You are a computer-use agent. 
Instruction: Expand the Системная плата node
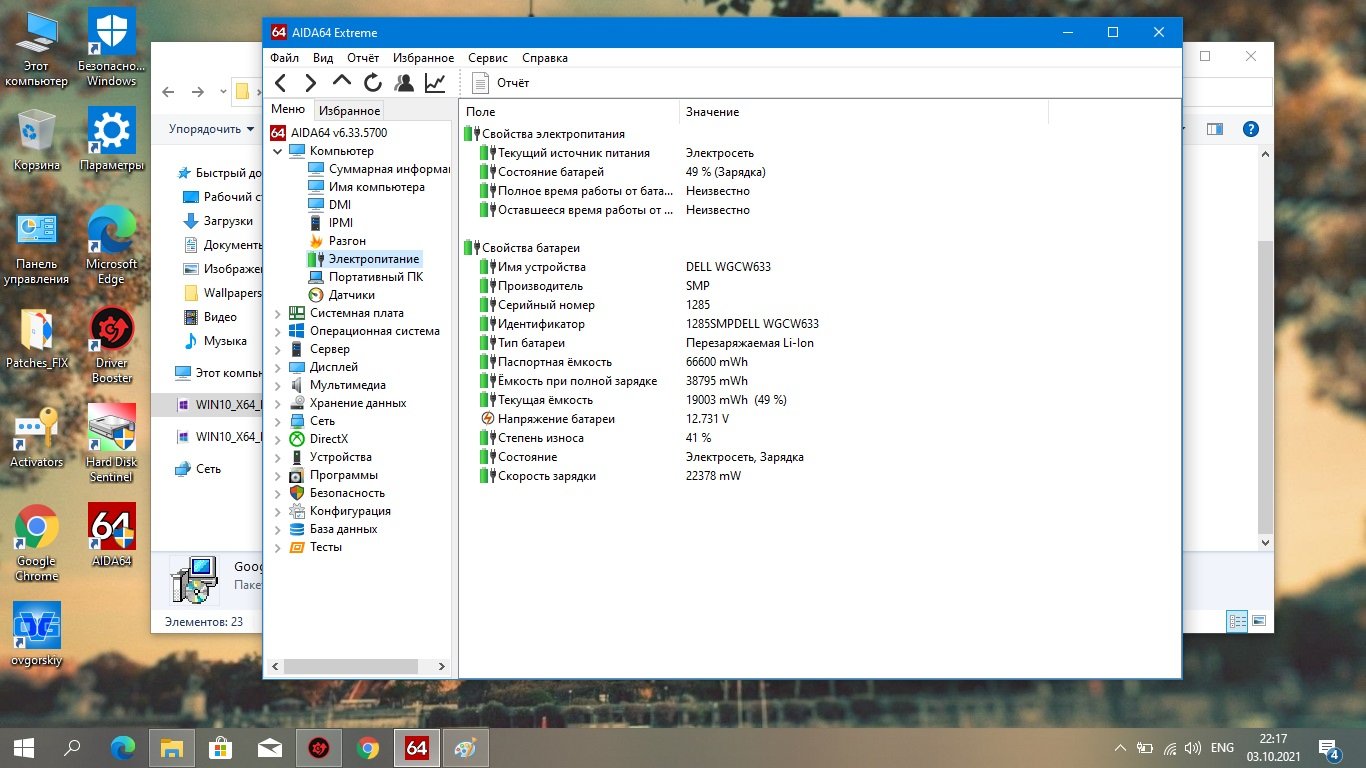tap(278, 313)
